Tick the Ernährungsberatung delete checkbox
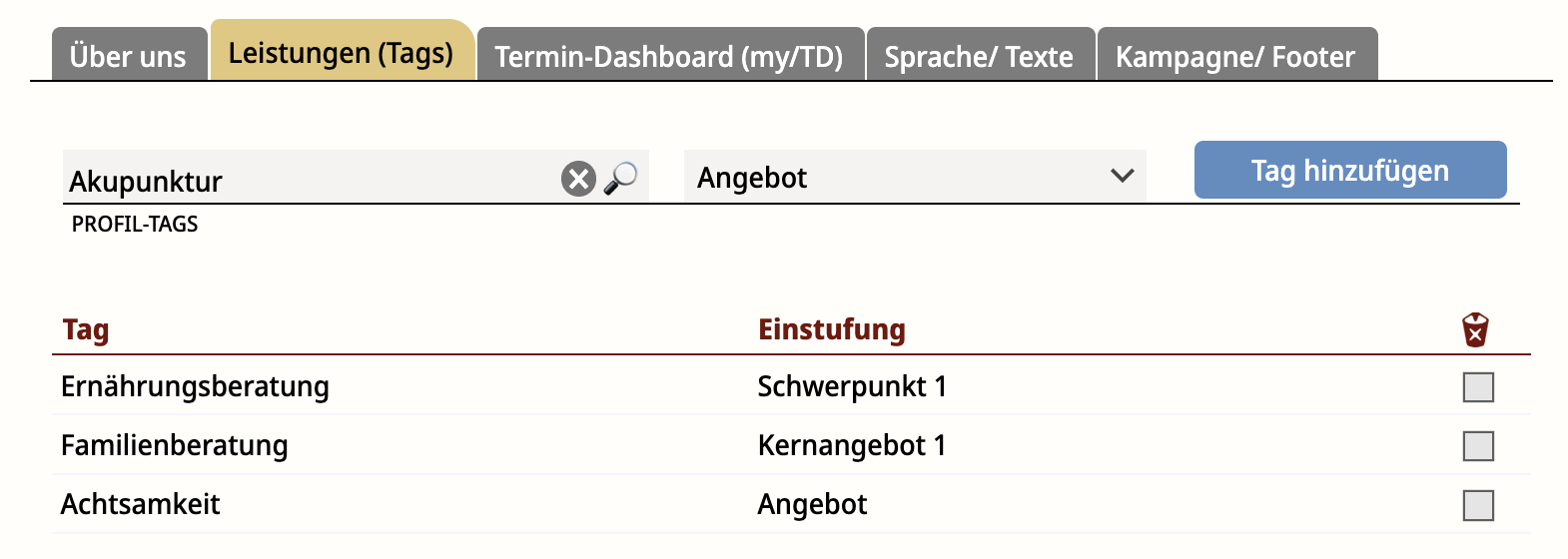This screenshot has height=559, width=1568. tap(1478, 387)
